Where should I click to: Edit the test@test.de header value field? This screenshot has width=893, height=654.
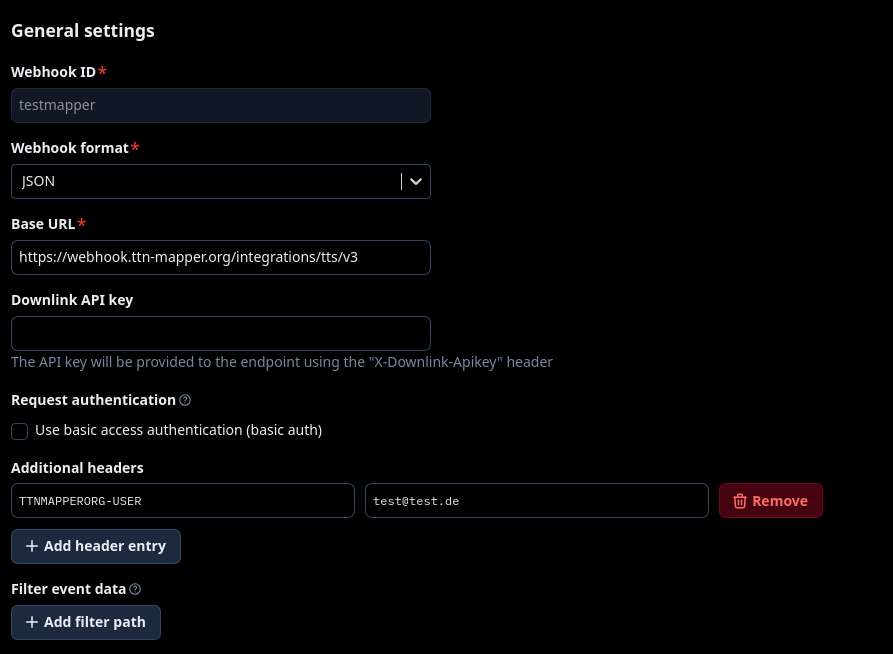coord(537,501)
